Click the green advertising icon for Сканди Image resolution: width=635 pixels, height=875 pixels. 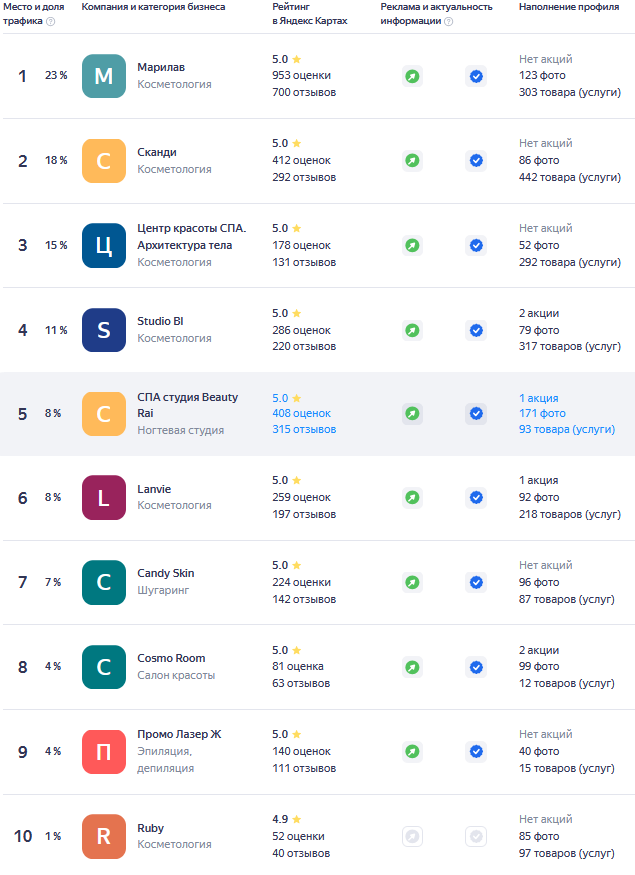pos(412,161)
